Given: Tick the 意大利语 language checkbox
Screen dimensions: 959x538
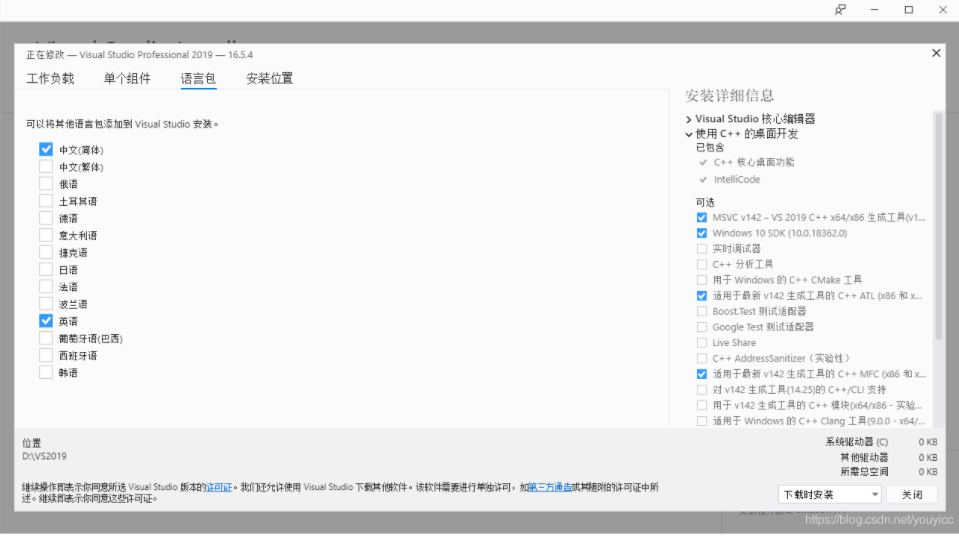Looking at the screenshot, I should [x=46, y=235].
